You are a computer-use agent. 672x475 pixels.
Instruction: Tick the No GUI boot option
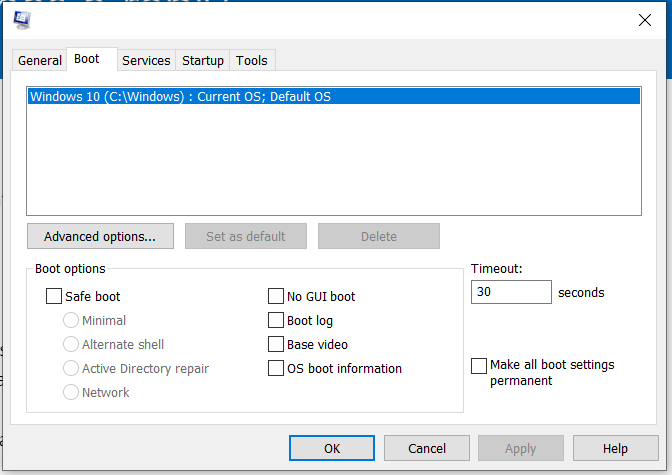pyautogui.click(x=276, y=296)
